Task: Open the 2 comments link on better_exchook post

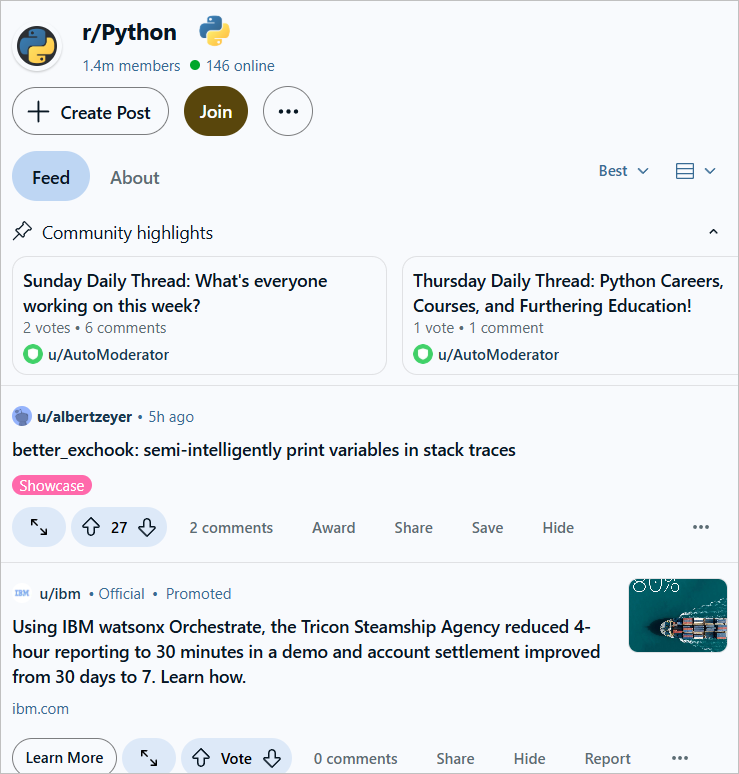Action: [x=231, y=528]
